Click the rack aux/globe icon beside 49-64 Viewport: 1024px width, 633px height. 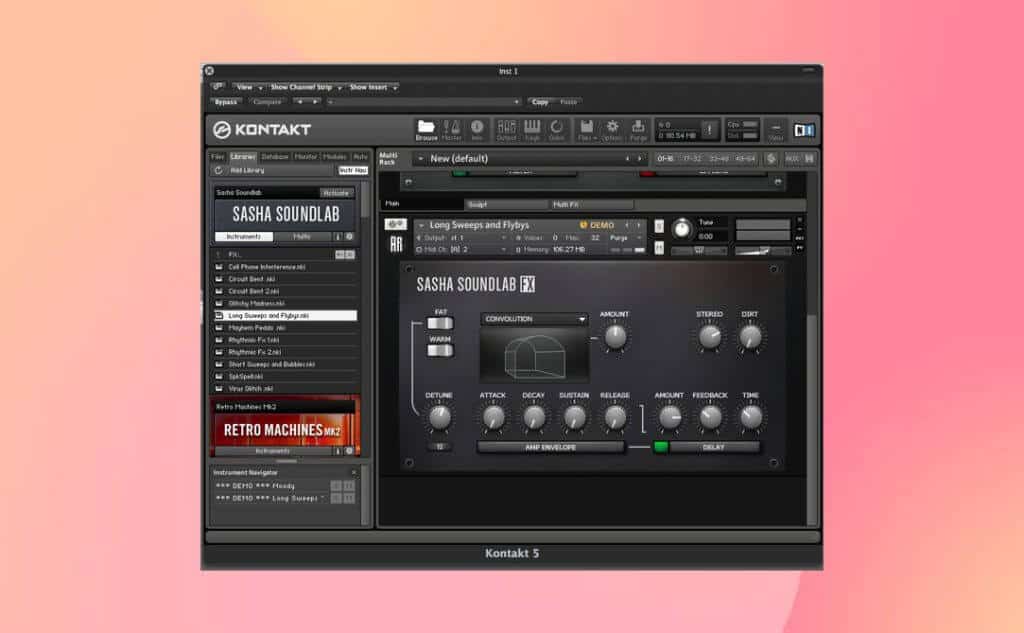(x=771, y=158)
